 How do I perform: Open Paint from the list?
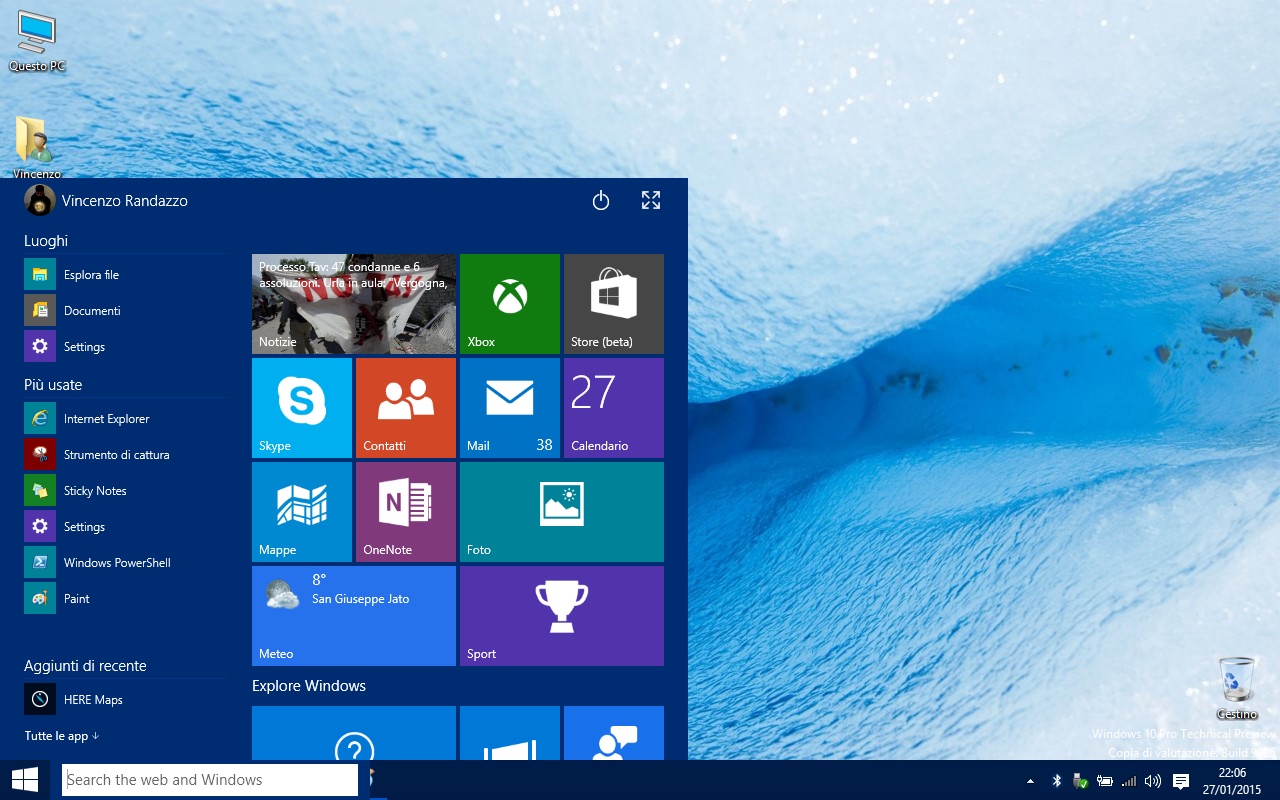[x=124, y=599]
